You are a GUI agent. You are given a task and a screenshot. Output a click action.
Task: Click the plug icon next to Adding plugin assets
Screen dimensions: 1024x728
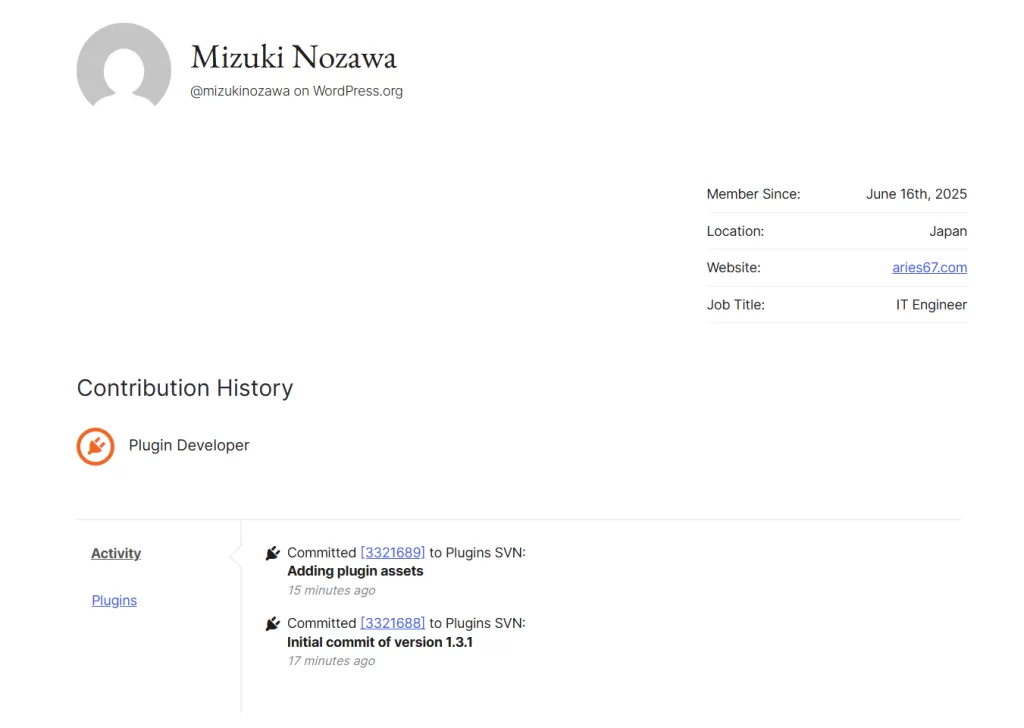coord(272,552)
